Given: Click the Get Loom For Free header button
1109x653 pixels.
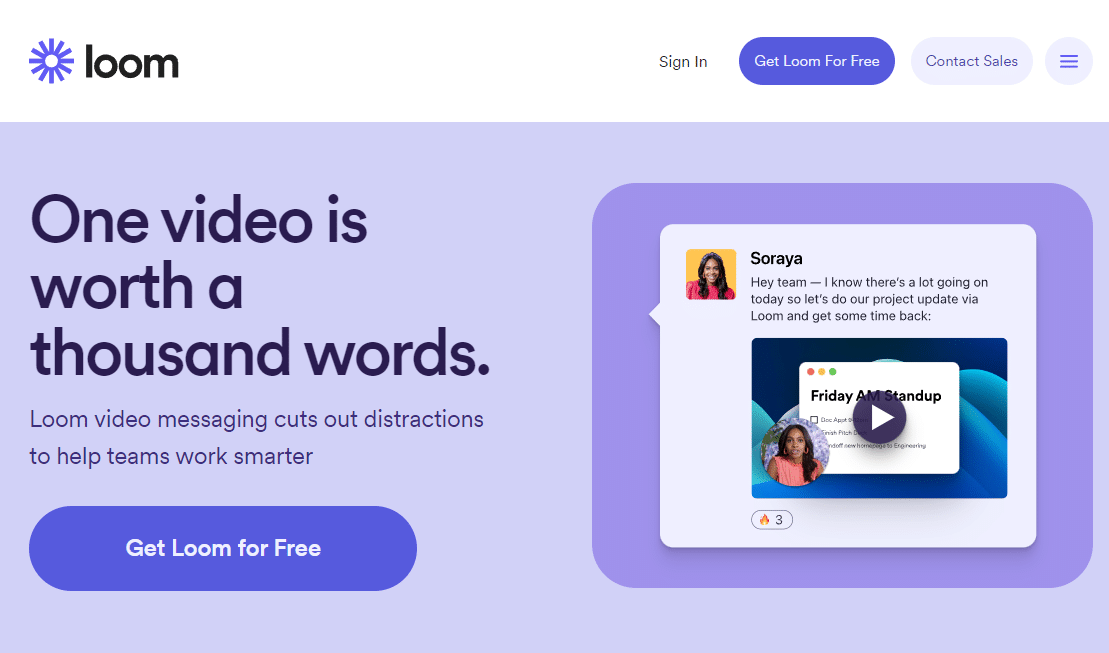Looking at the screenshot, I should [x=816, y=61].
